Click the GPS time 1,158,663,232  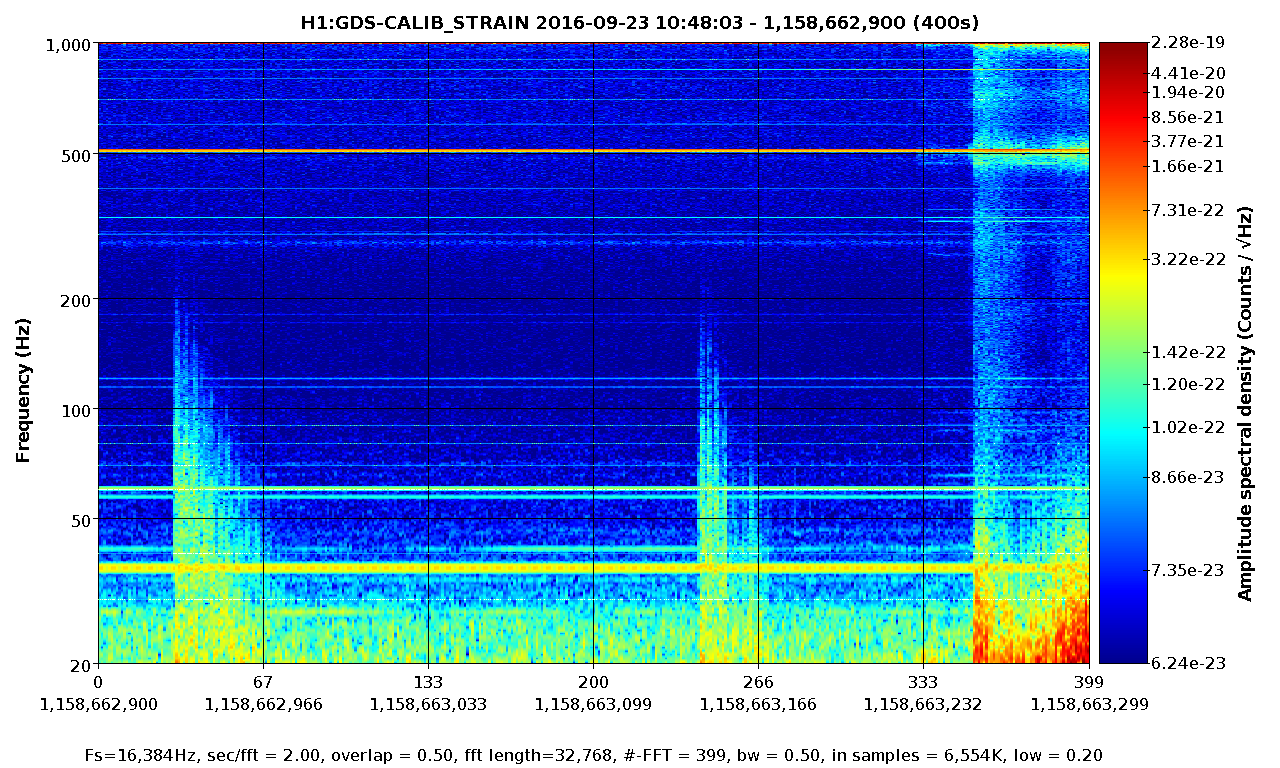(x=923, y=704)
